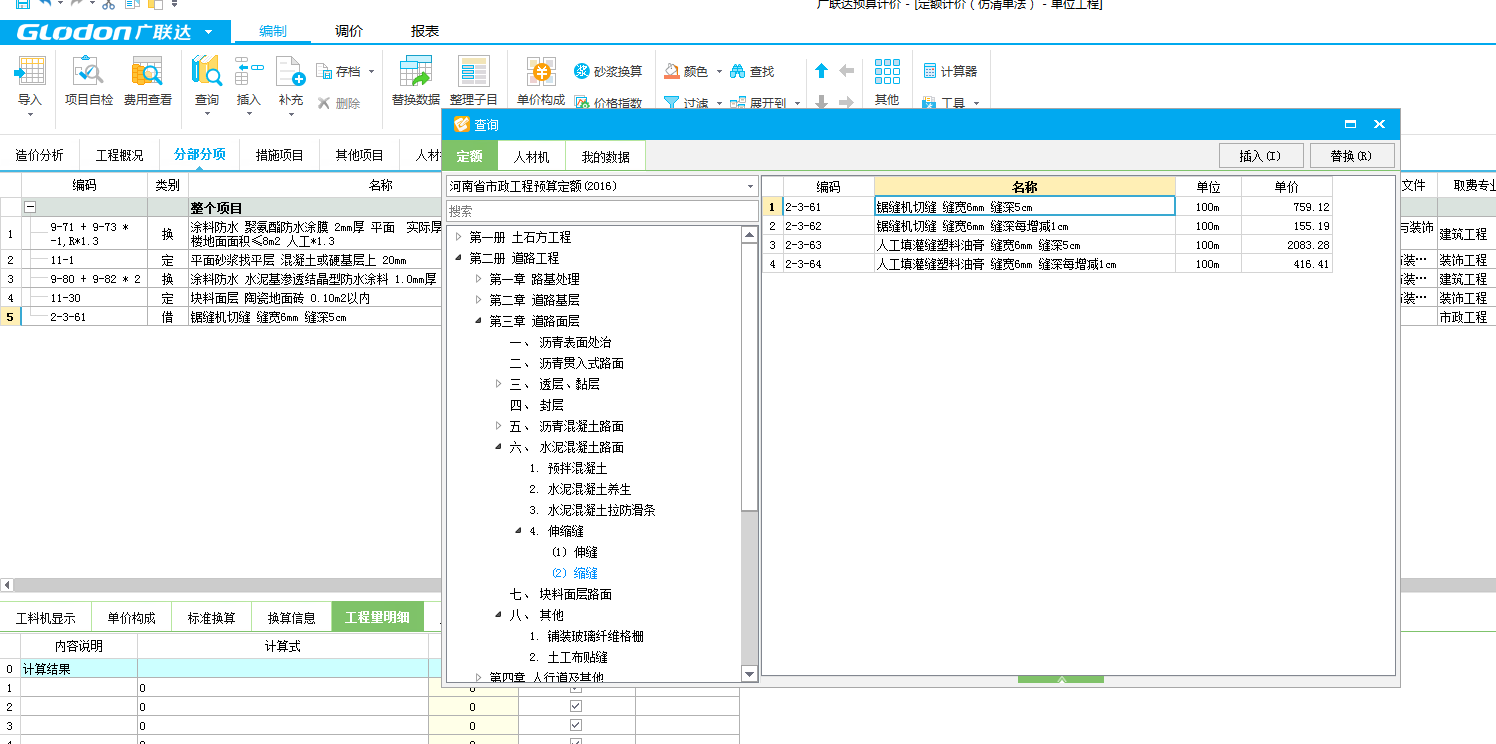
Task: Open the 存档 dropdown arrow
Action: (x=371, y=72)
